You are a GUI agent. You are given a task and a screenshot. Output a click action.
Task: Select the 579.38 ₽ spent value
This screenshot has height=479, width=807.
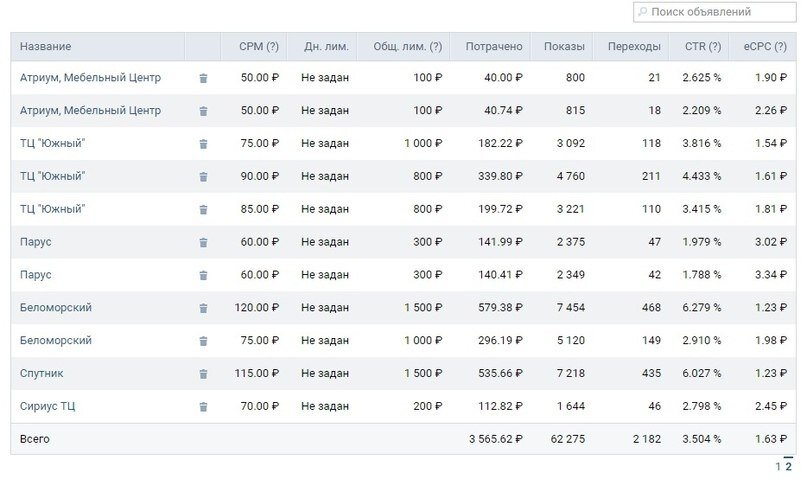click(500, 308)
